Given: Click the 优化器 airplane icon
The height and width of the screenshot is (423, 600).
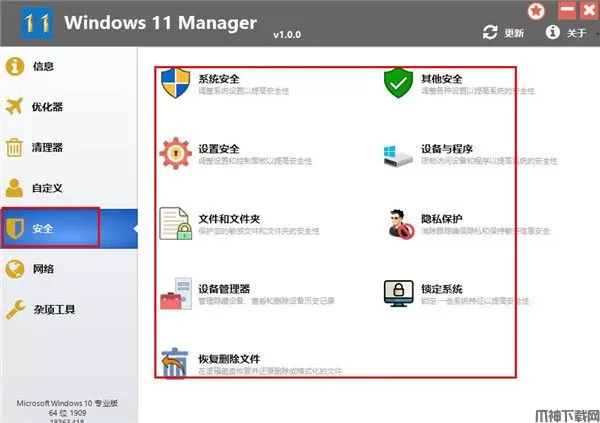Looking at the screenshot, I should pos(15,106).
